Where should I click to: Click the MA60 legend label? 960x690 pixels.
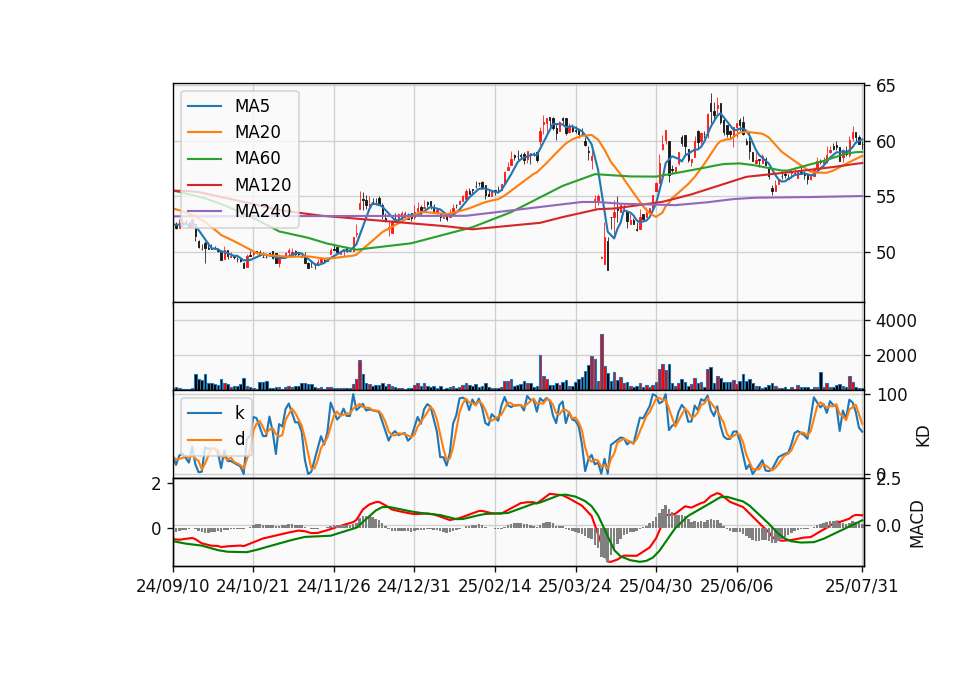coord(257,159)
